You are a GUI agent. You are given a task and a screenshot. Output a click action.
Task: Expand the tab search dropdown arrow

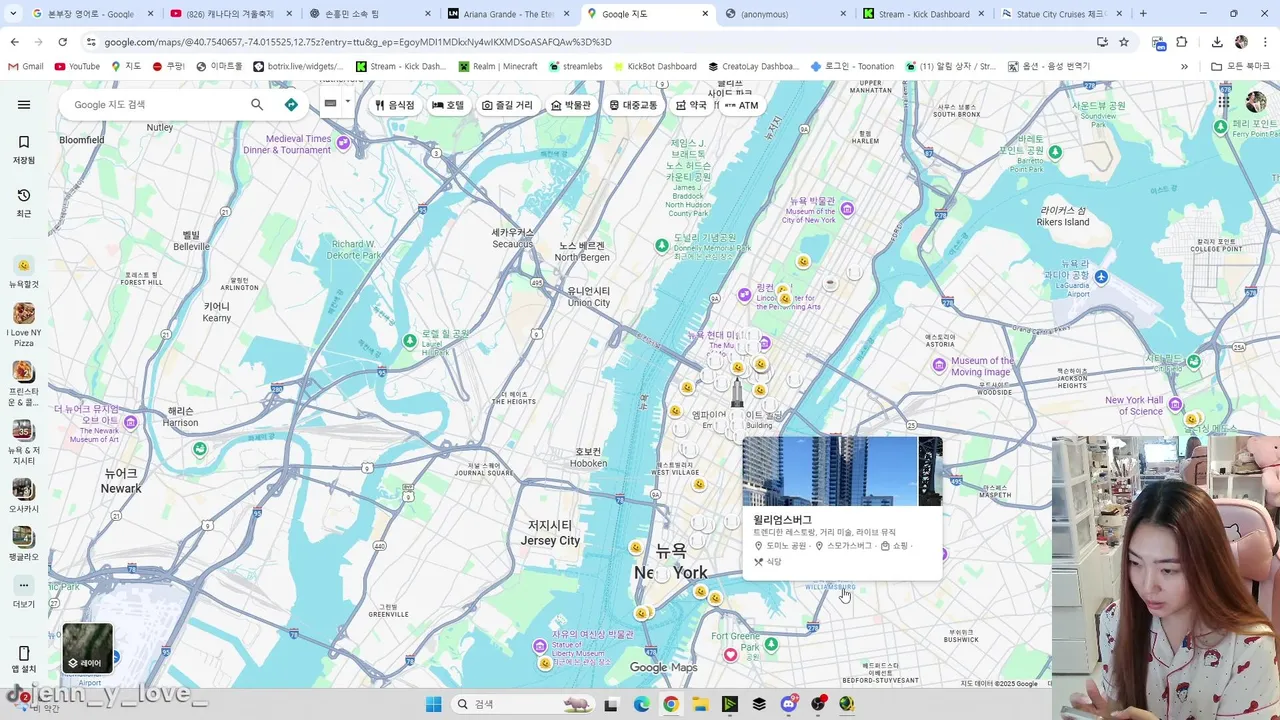pos(12,14)
